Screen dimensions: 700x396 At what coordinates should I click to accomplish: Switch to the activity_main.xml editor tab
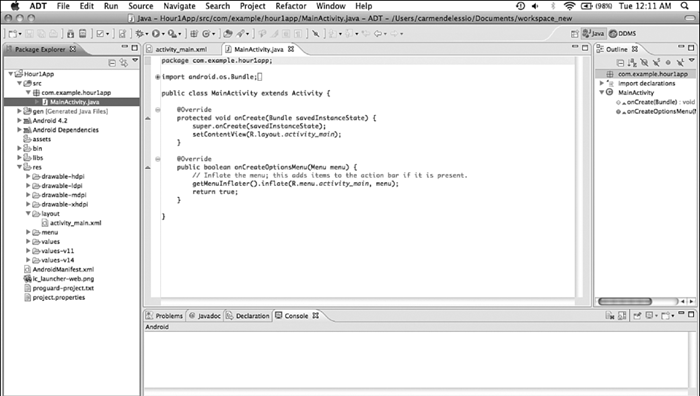(x=181, y=49)
